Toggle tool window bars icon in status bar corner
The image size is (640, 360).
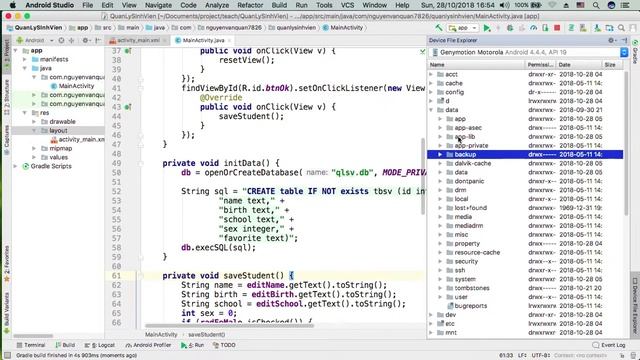click(x=7, y=356)
